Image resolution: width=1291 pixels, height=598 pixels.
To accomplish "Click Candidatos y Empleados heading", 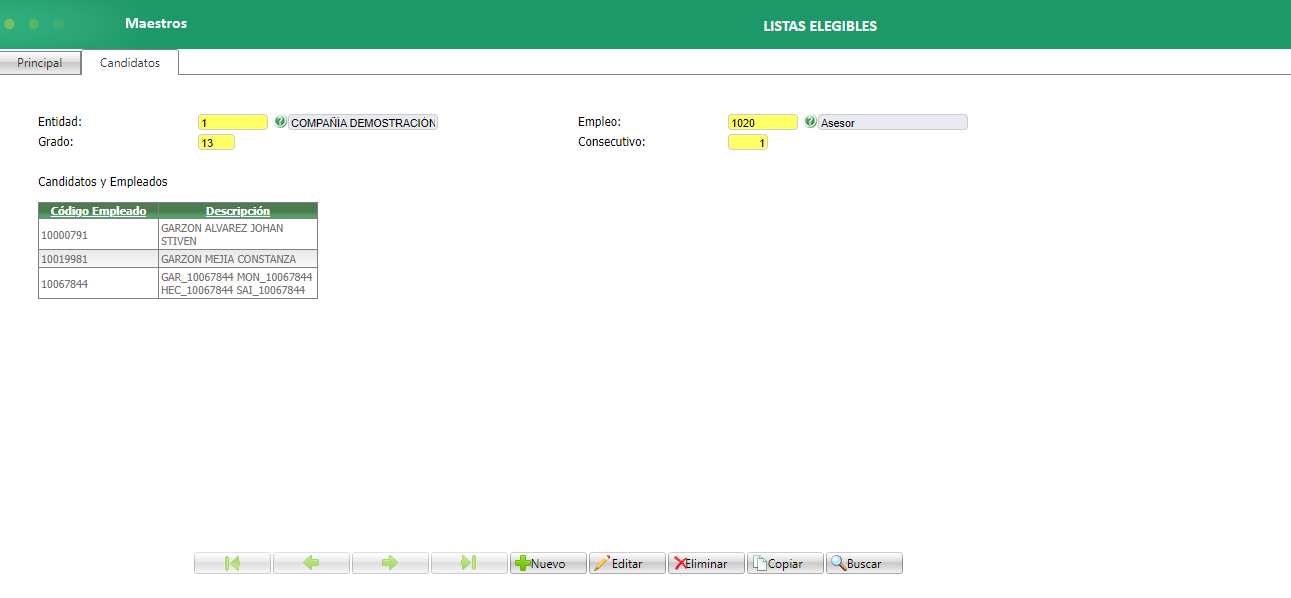I will pos(103,182).
